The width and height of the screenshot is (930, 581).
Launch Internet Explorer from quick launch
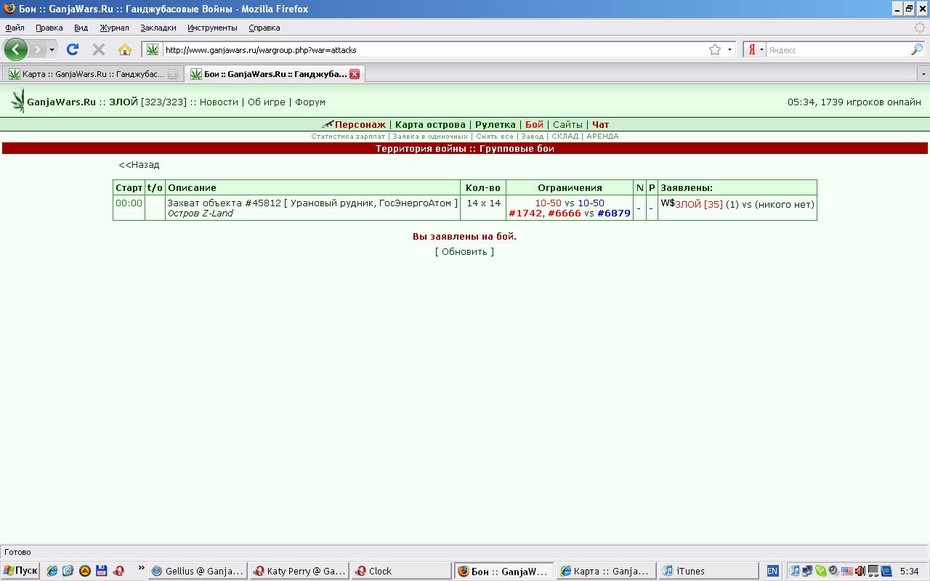pos(52,571)
